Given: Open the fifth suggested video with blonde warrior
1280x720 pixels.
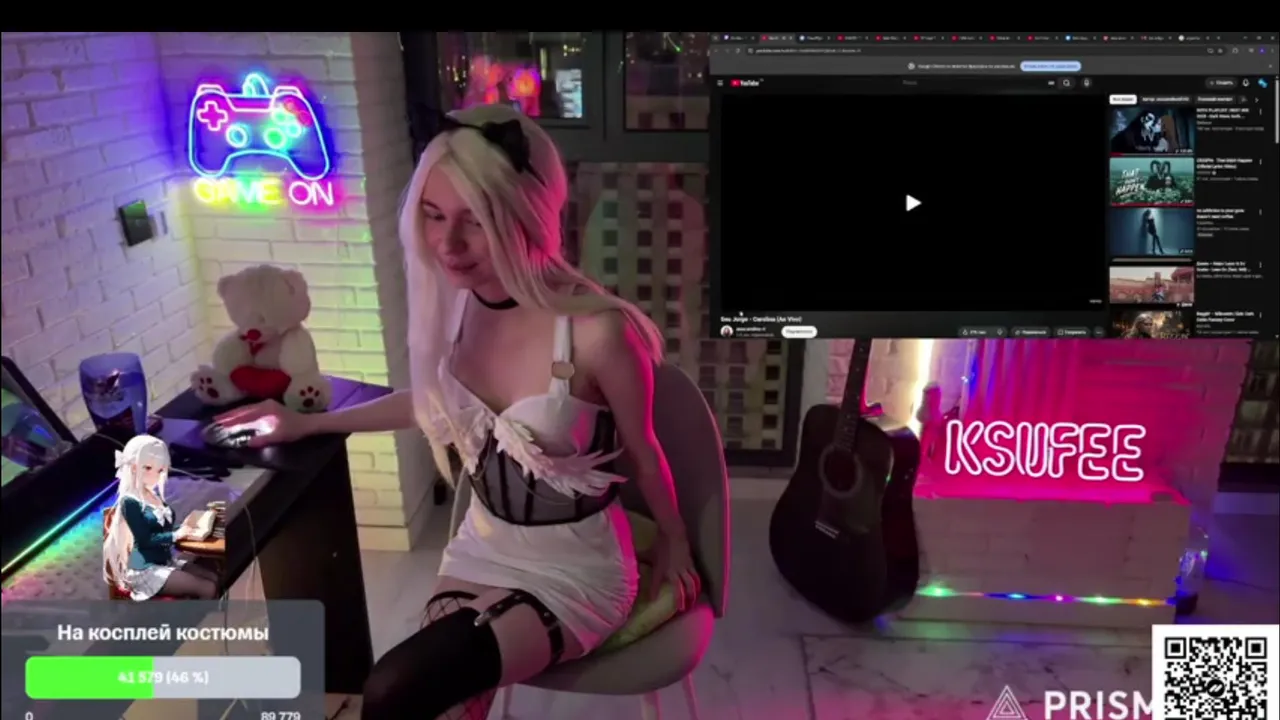Looking at the screenshot, I should coord(1151,325).
